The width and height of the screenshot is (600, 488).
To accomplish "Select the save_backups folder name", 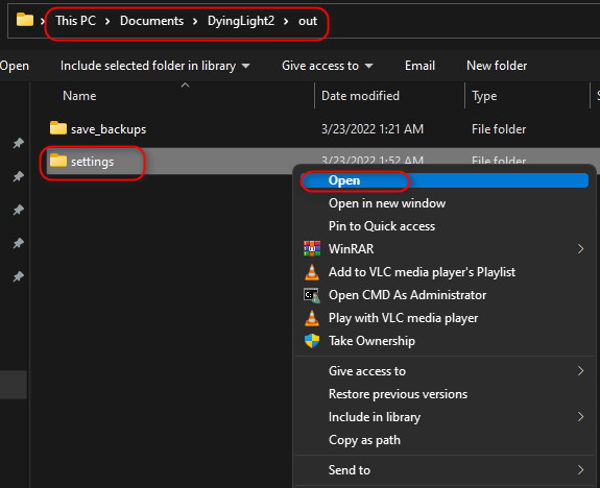I will click(x=108, y=129).
